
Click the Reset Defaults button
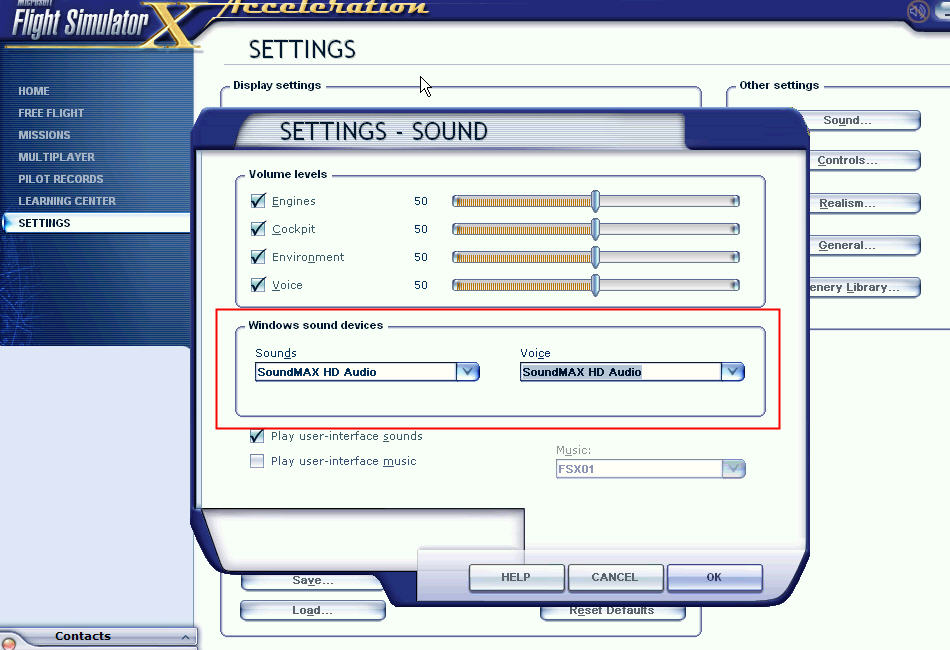coord(612,611)
